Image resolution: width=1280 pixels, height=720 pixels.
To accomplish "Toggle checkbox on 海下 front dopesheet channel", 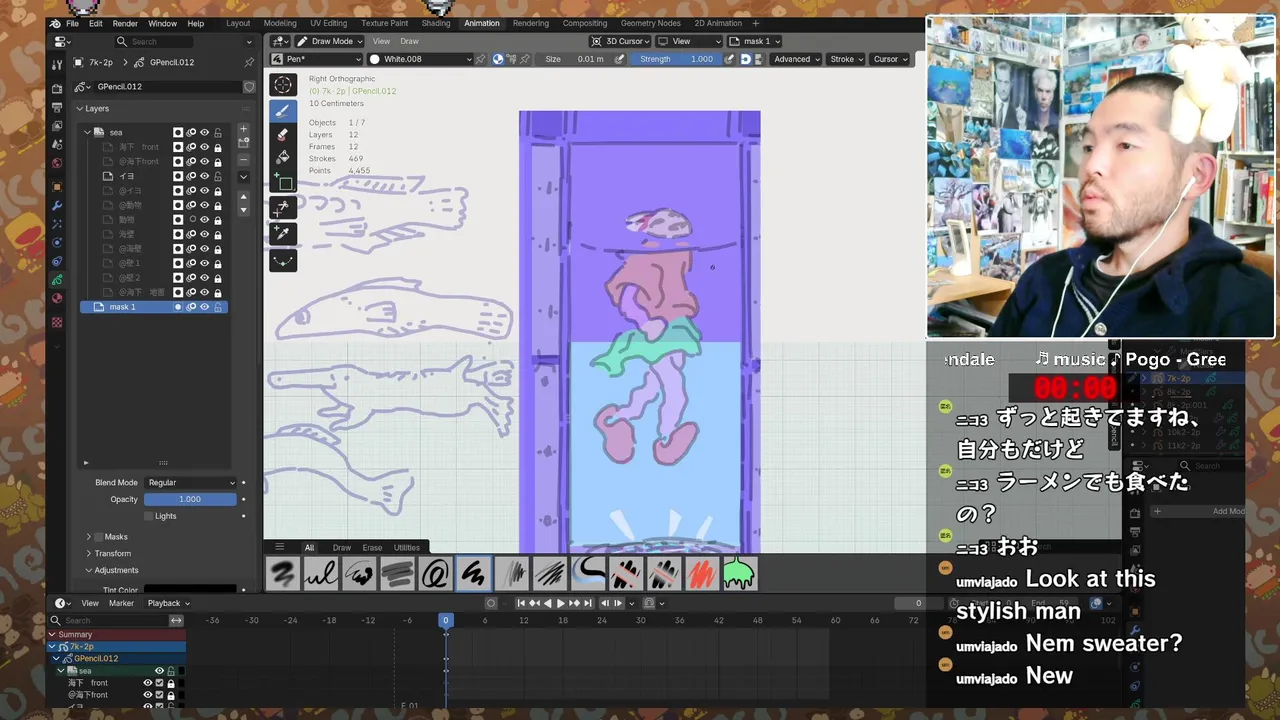I will point(159,683).
